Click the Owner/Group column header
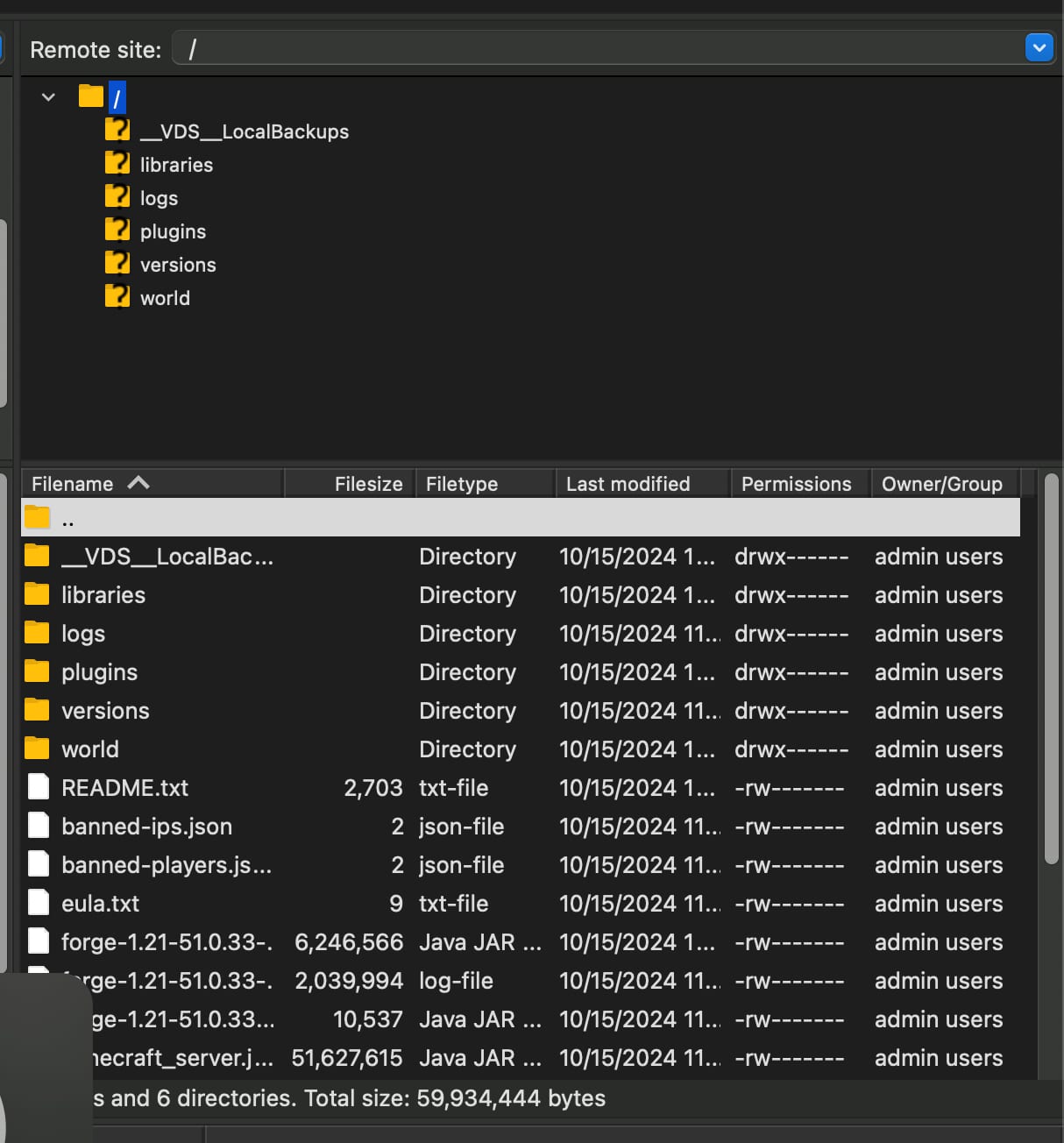1064x1143 pixels. [941, 484]
